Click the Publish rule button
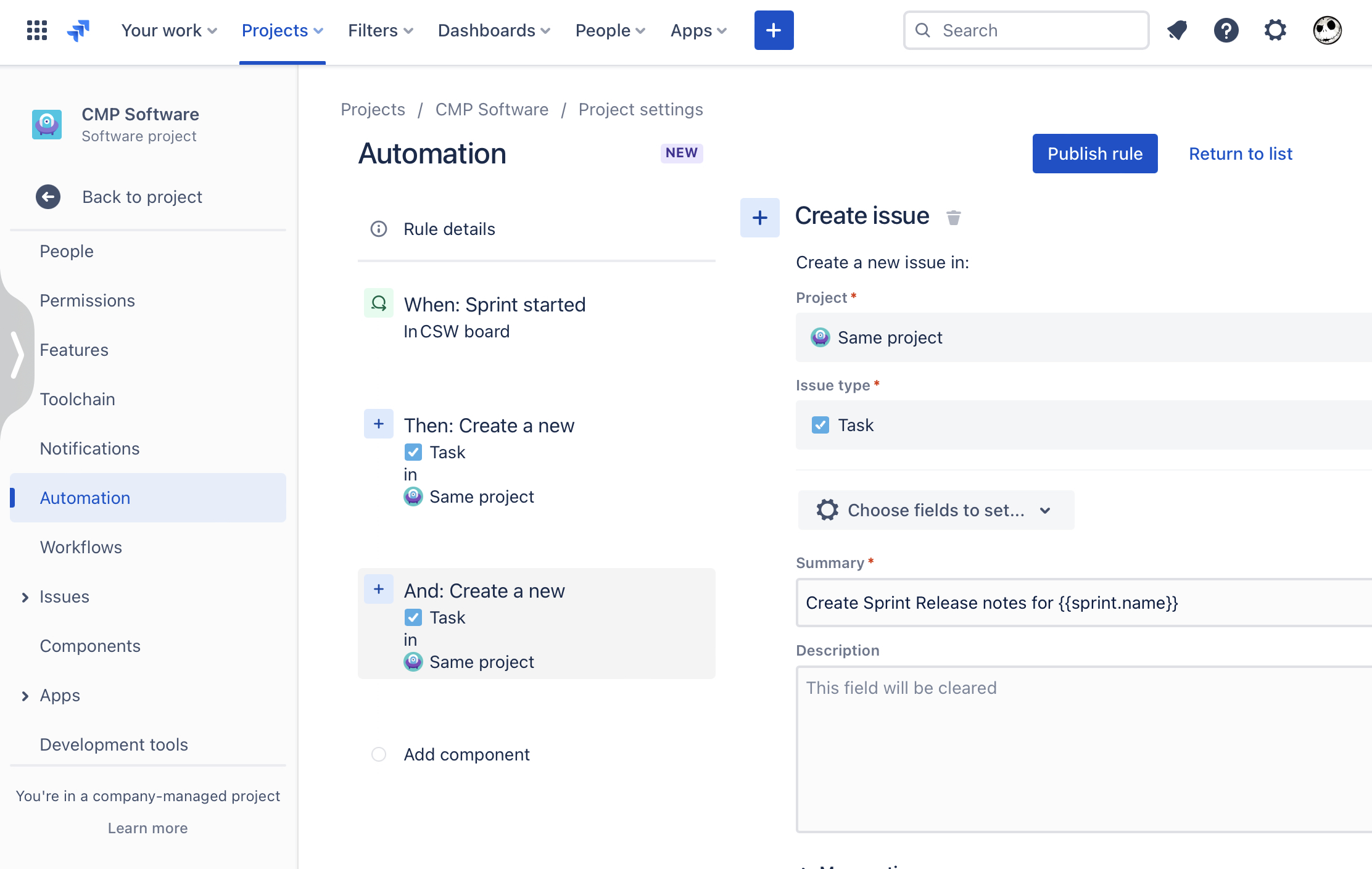Image resolution: width=1372 pixels, height=869 pixels. point(1095,154)
